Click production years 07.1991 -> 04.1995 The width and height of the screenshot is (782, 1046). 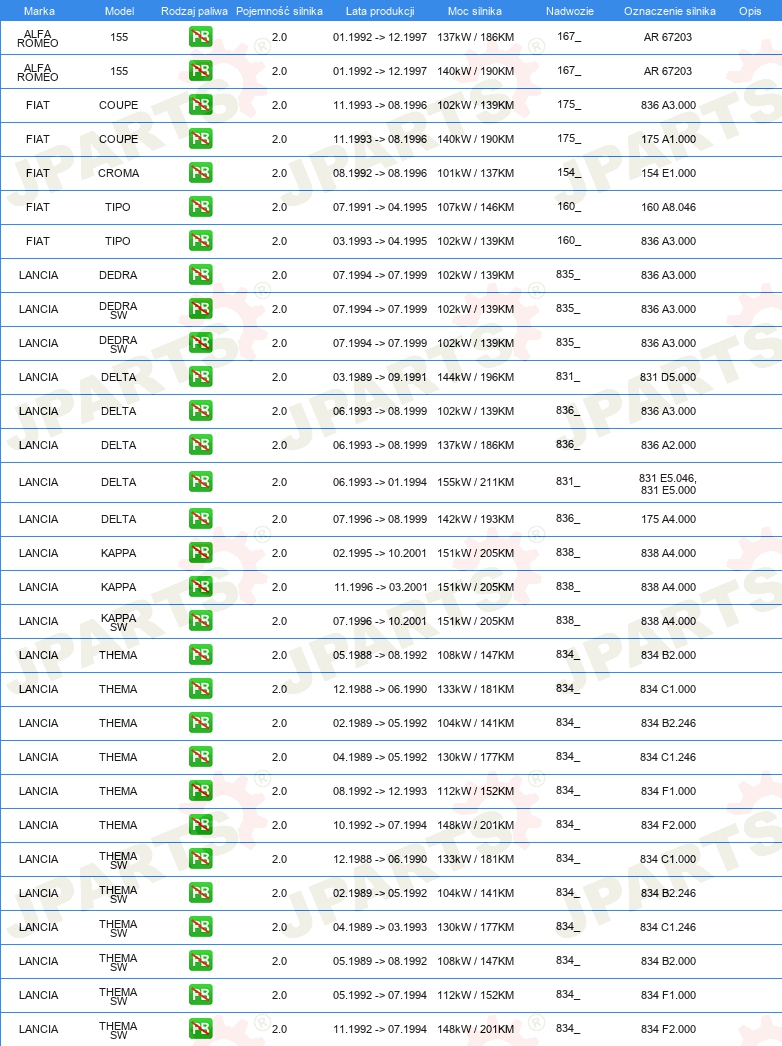pyautogui.click(x=380, y=207)
